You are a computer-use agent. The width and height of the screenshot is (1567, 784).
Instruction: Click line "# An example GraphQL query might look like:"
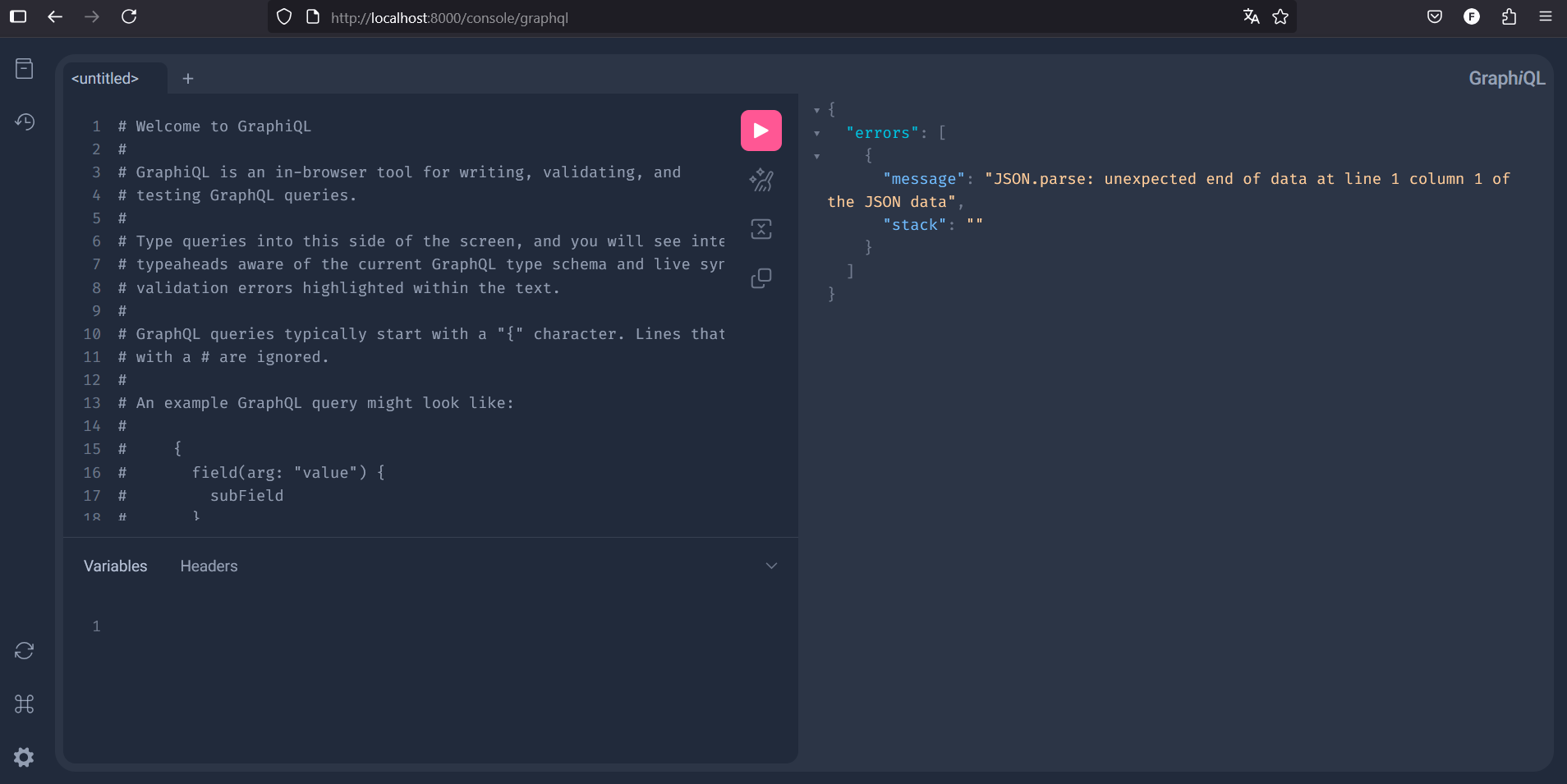316,403
